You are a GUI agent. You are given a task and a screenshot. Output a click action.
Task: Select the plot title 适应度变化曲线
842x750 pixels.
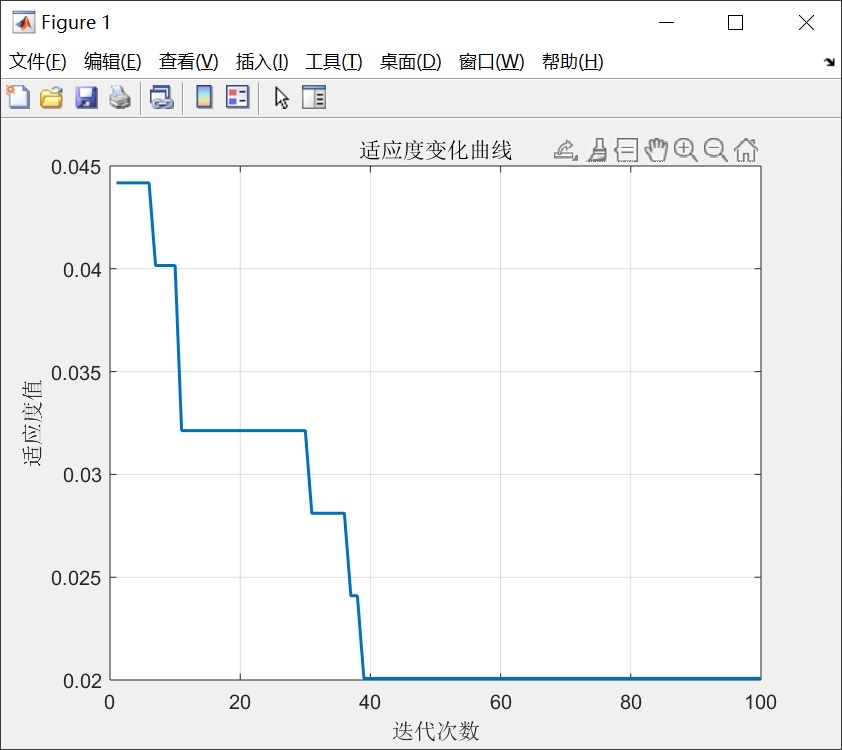[x=435, y=150]
